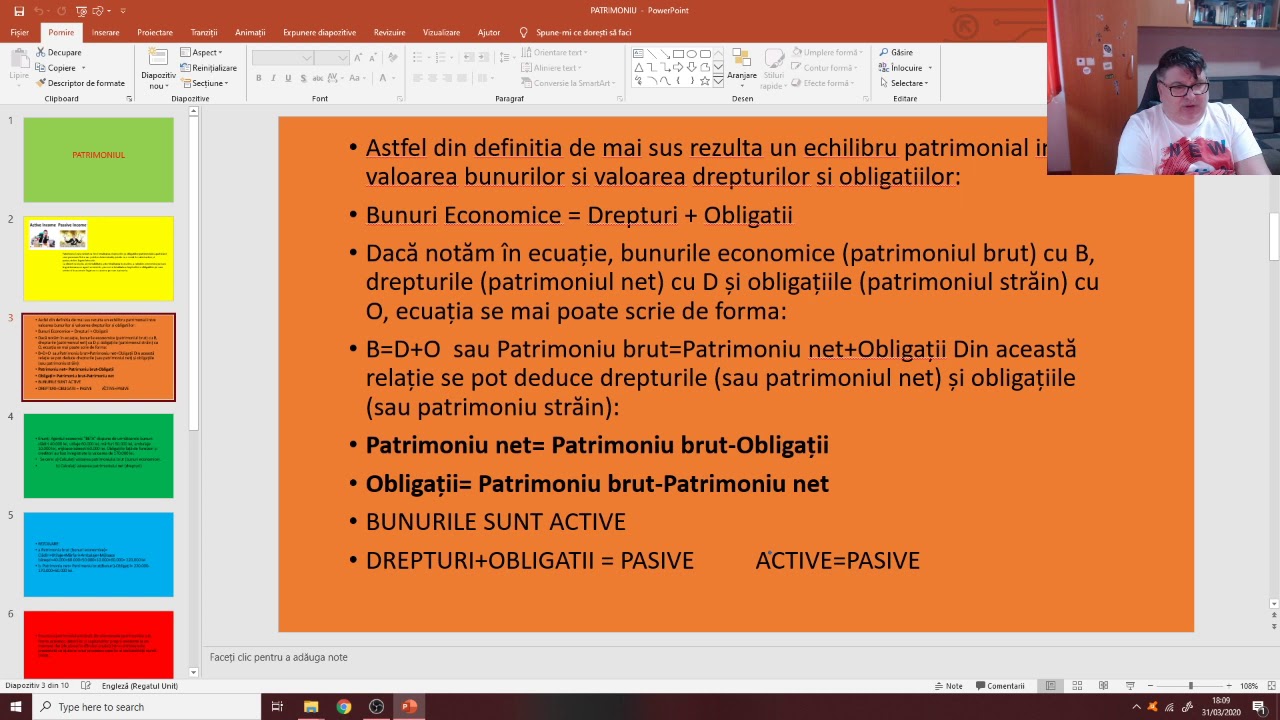Viewport: 1280px width, 720px height.
Task: Open Contur formă outline color
Action: pyautogui.click(x=826, y=68)
